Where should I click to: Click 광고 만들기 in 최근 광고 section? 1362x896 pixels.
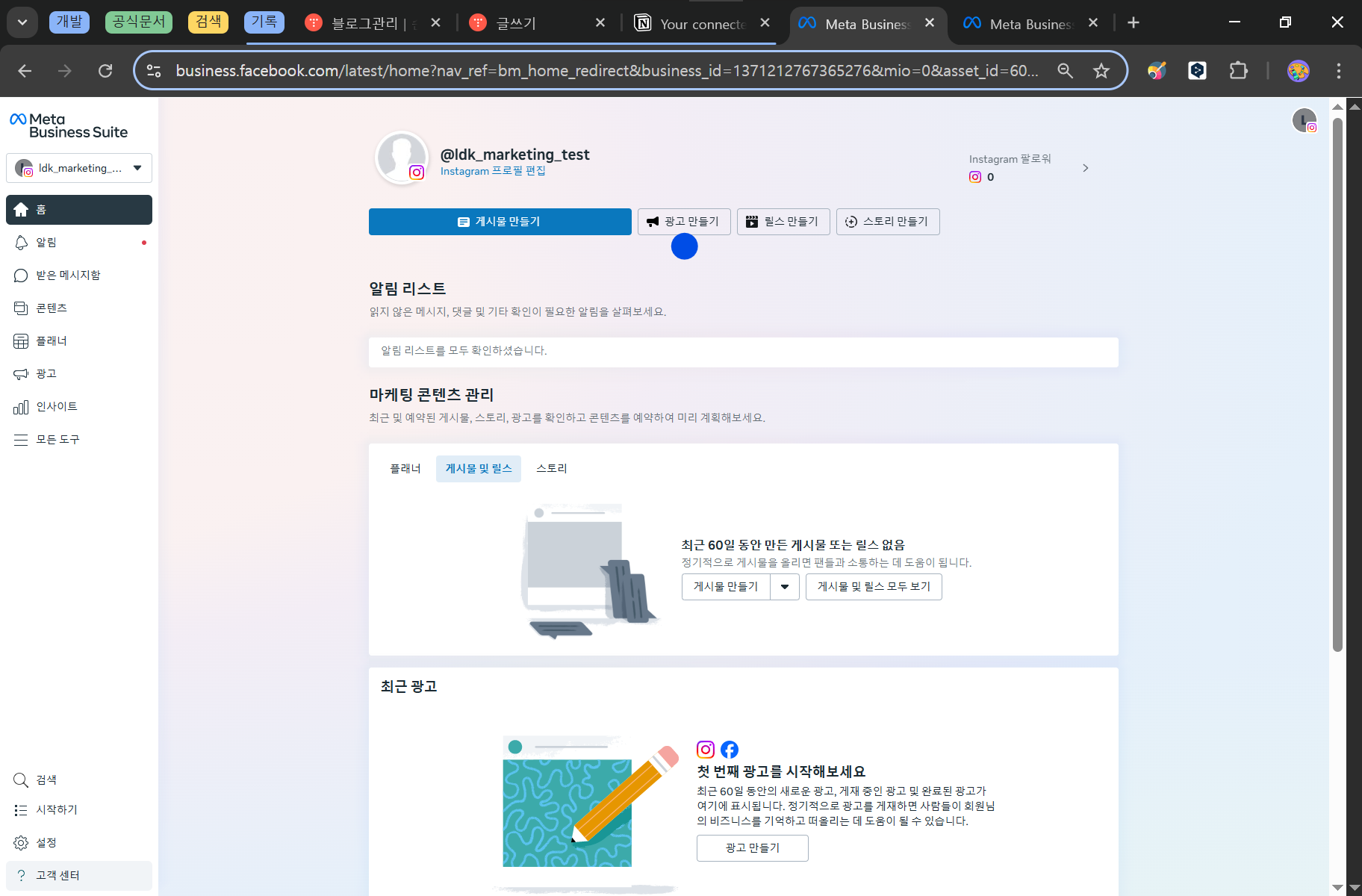coord(753,848)
